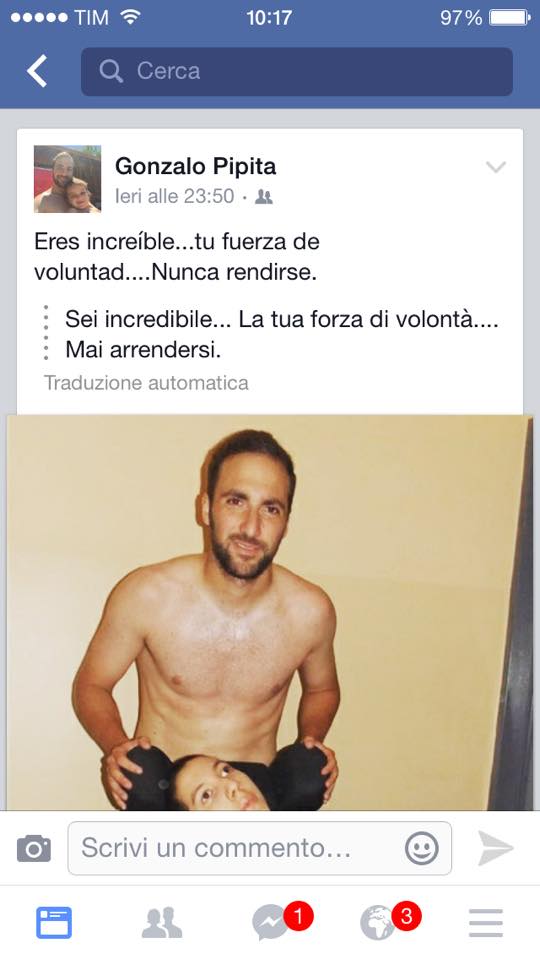540x960 pixels.
Task: Open the camera icon to attach photo
Action: pos(34,849)
